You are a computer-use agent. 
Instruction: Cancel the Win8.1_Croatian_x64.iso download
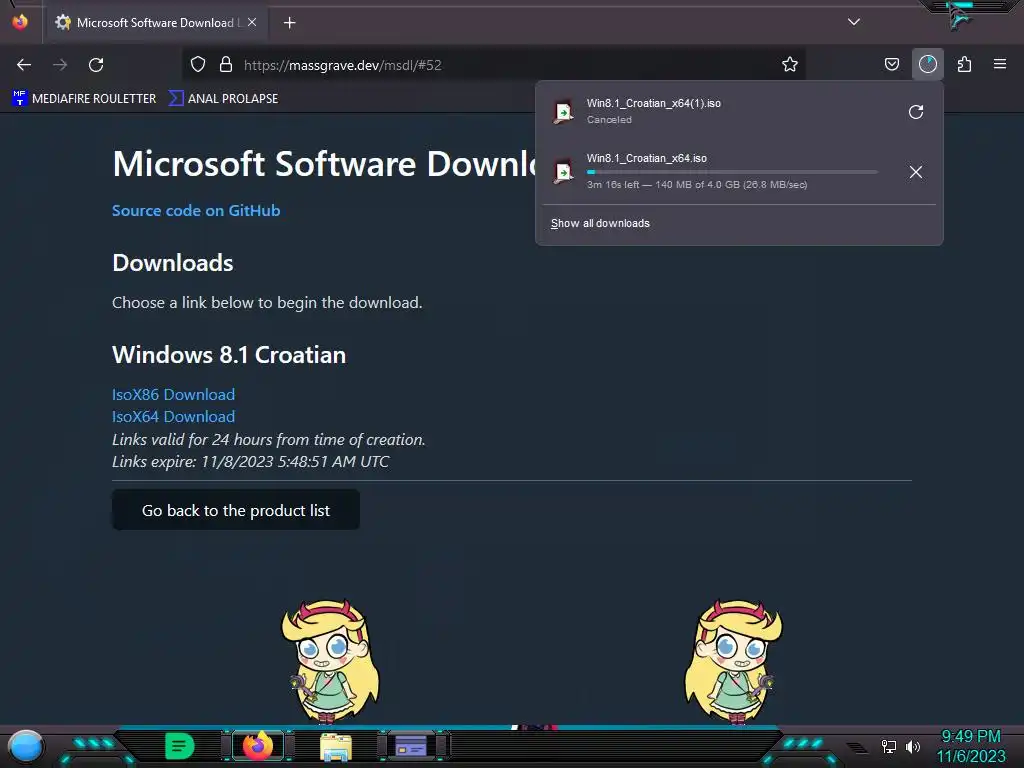(x=916, y=172)
